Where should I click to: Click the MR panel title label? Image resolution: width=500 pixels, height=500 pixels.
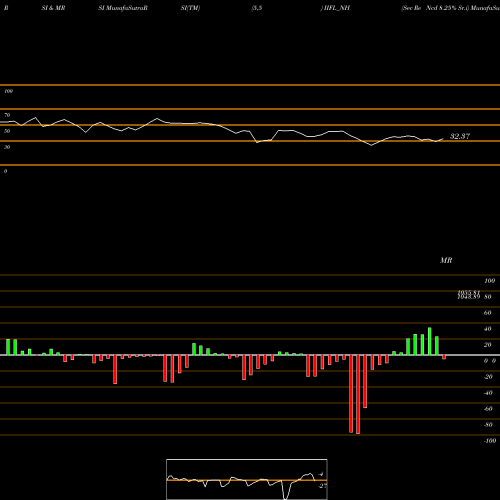(446, 260)
